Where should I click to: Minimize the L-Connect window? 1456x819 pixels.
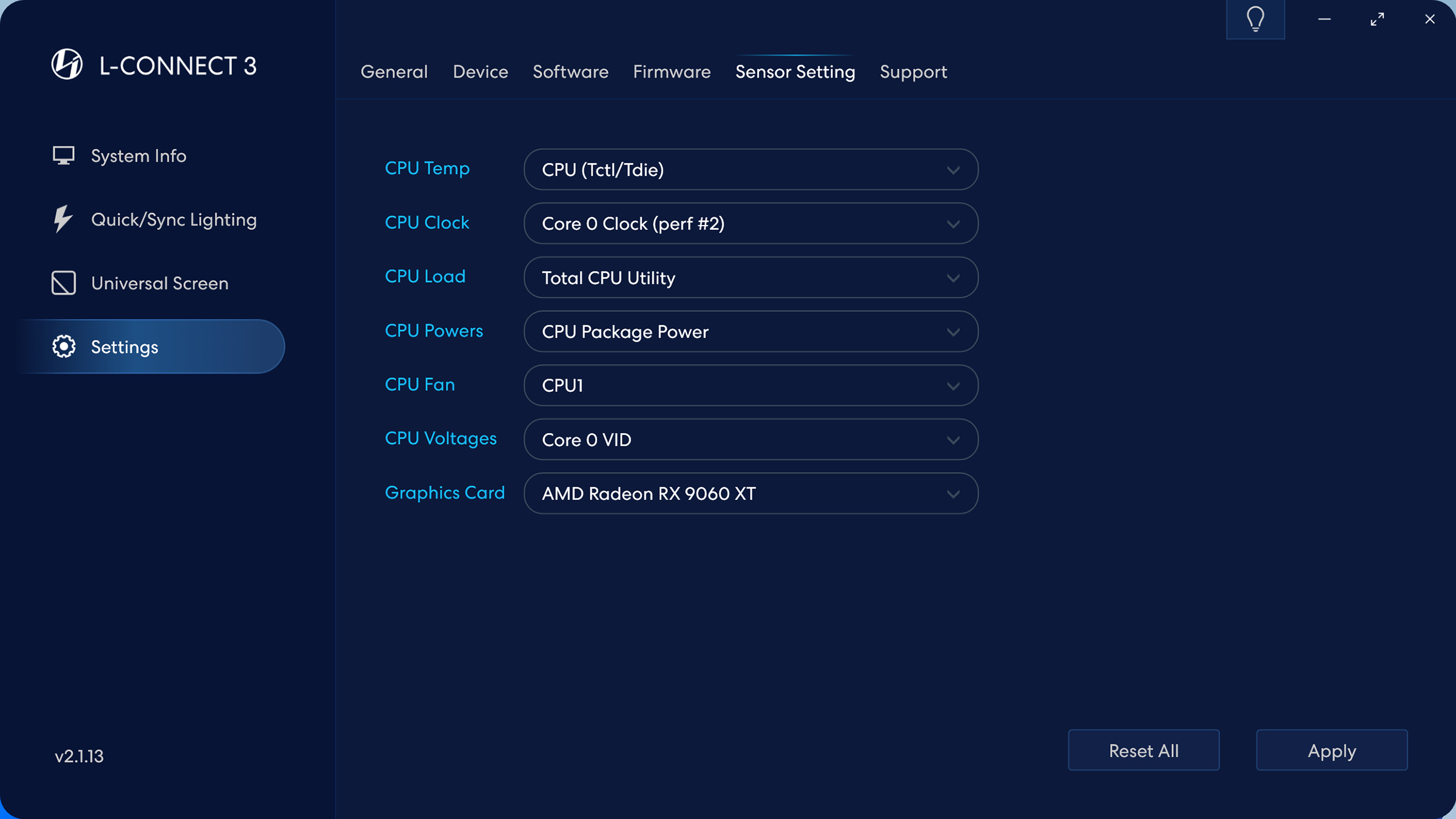[x=1324, y=19]
